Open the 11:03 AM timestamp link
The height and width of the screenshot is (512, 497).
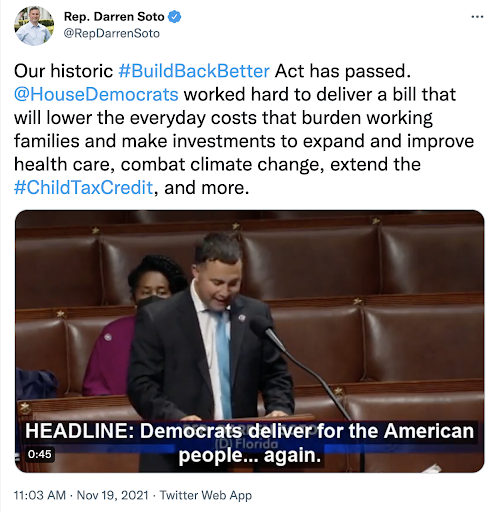point(40,495)
